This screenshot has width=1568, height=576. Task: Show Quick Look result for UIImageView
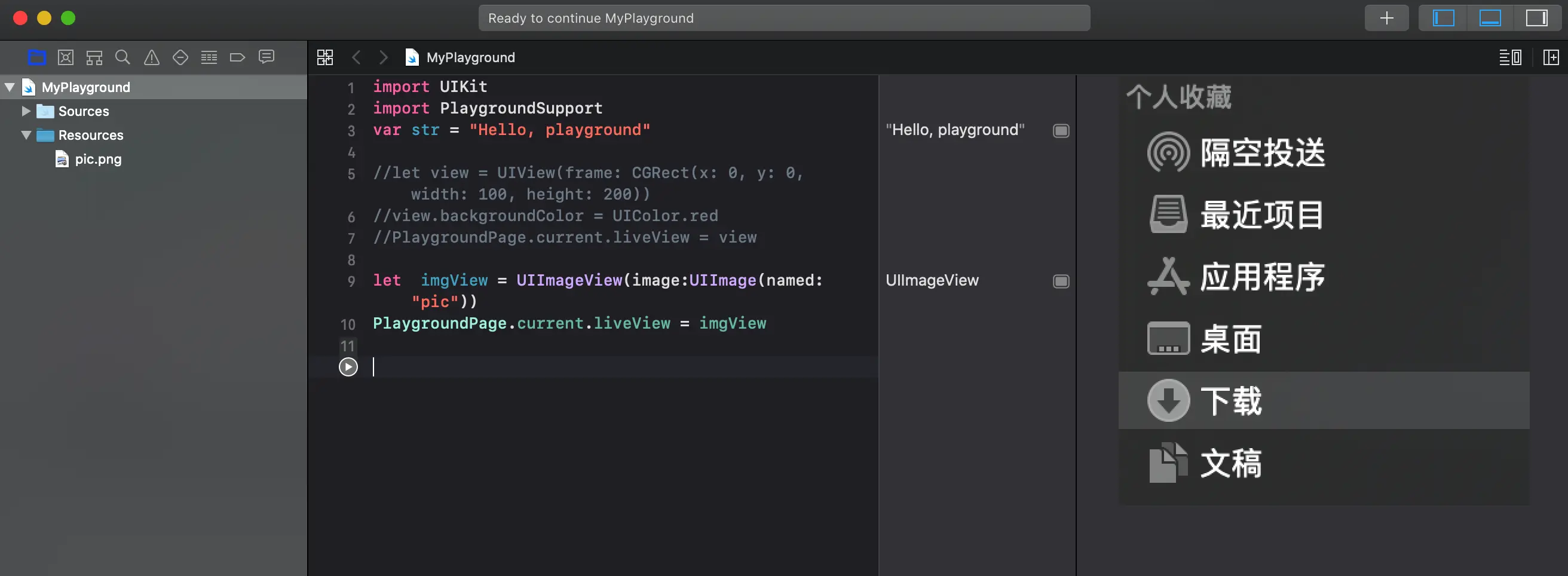click(x=1061, y=281)
